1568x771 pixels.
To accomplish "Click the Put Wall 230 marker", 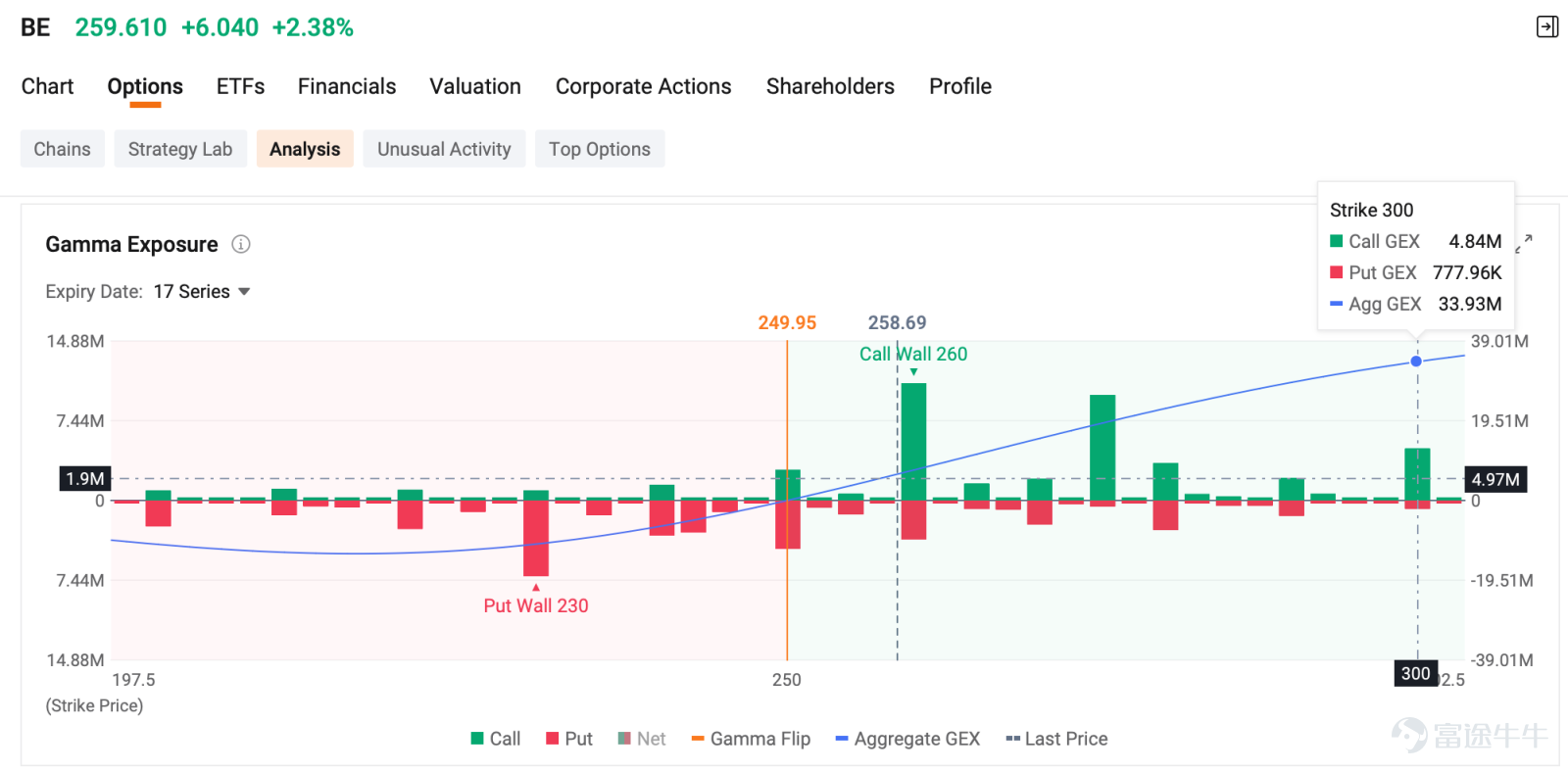I will pos(536,605).
